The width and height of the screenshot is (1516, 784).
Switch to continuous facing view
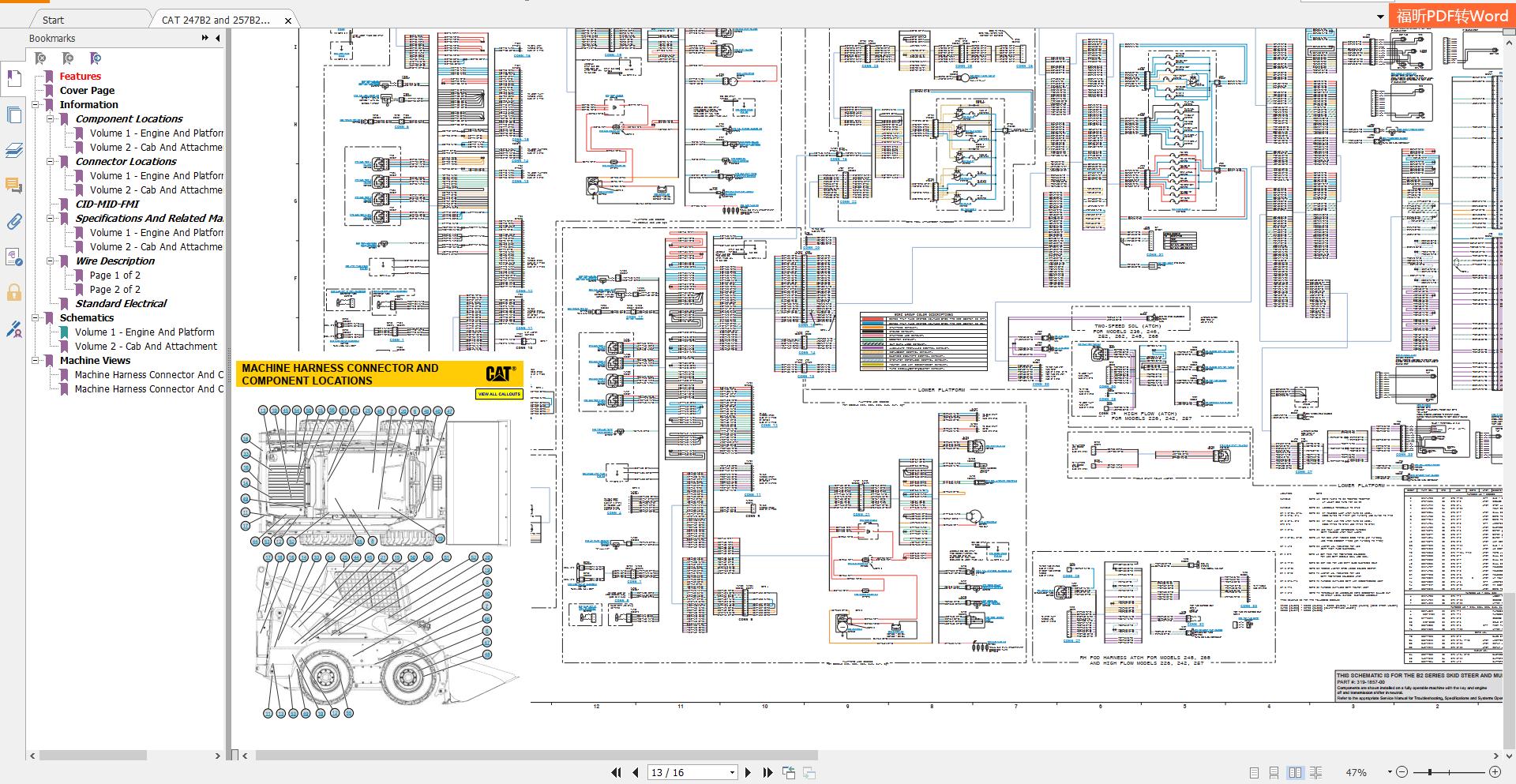1315,773
